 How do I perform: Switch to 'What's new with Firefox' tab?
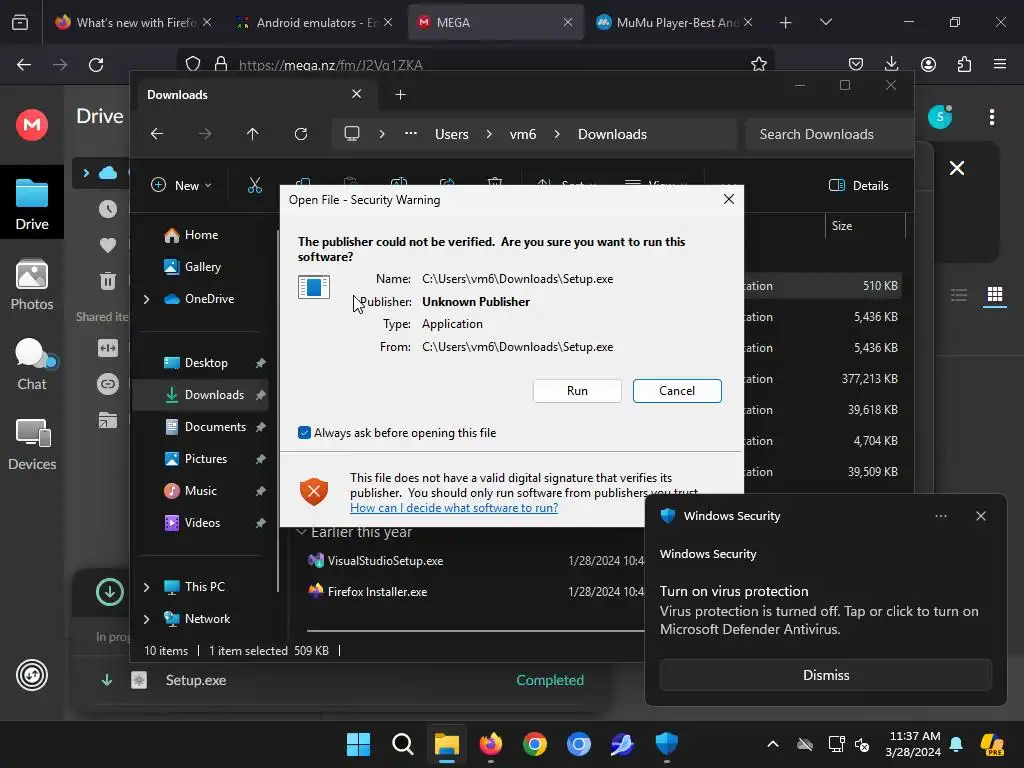(x=134, y=22)
